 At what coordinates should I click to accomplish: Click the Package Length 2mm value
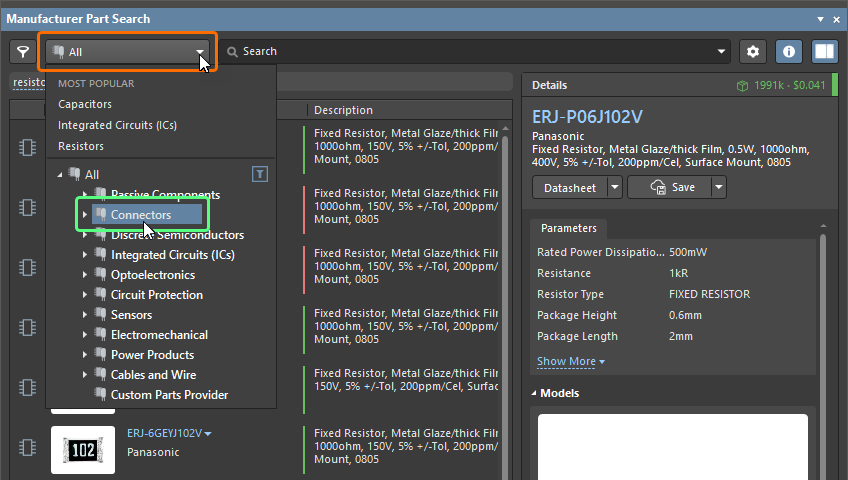point(681,336)
